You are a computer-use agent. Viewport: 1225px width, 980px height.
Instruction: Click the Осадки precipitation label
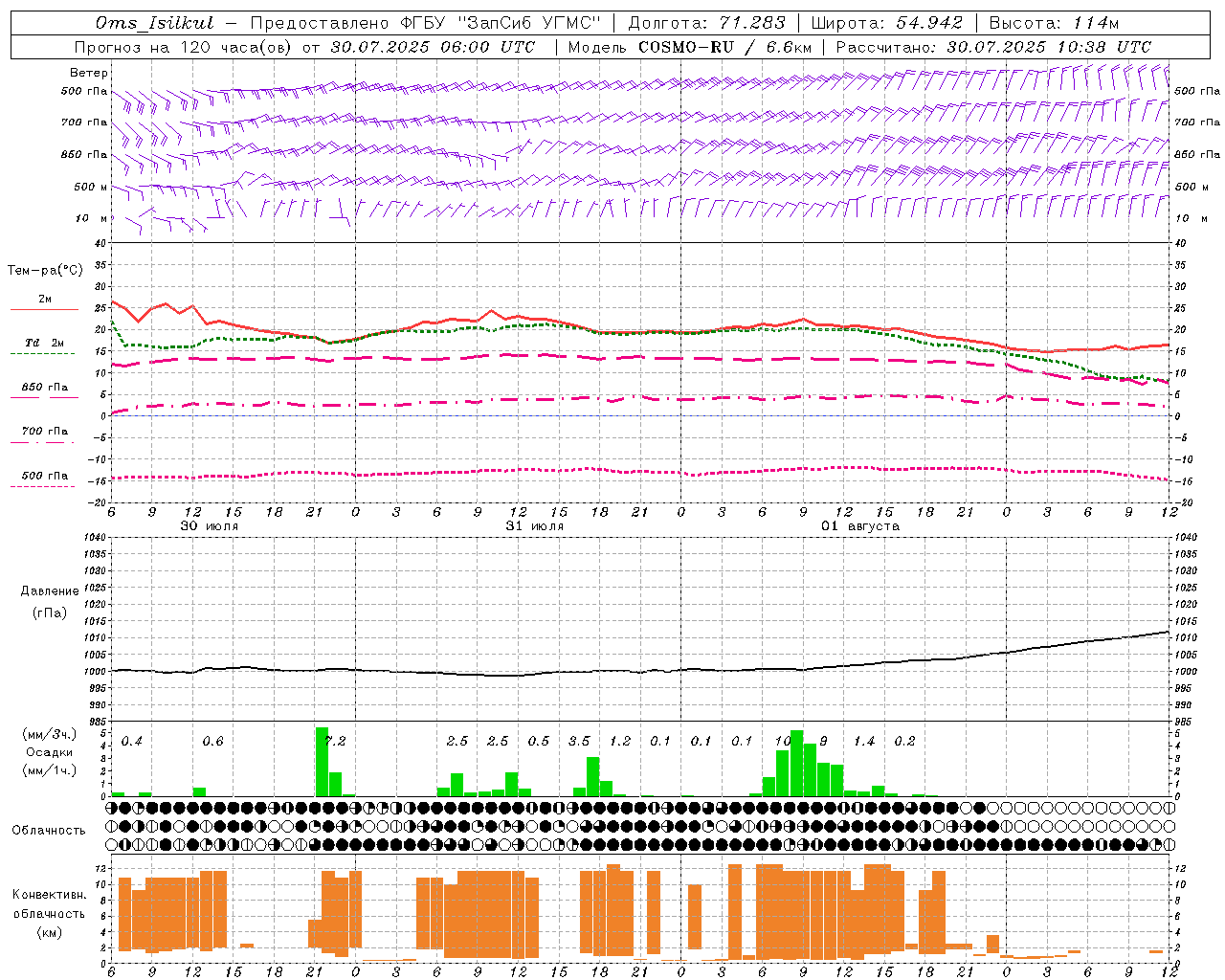pyautogui.click(x=49, y=752)
